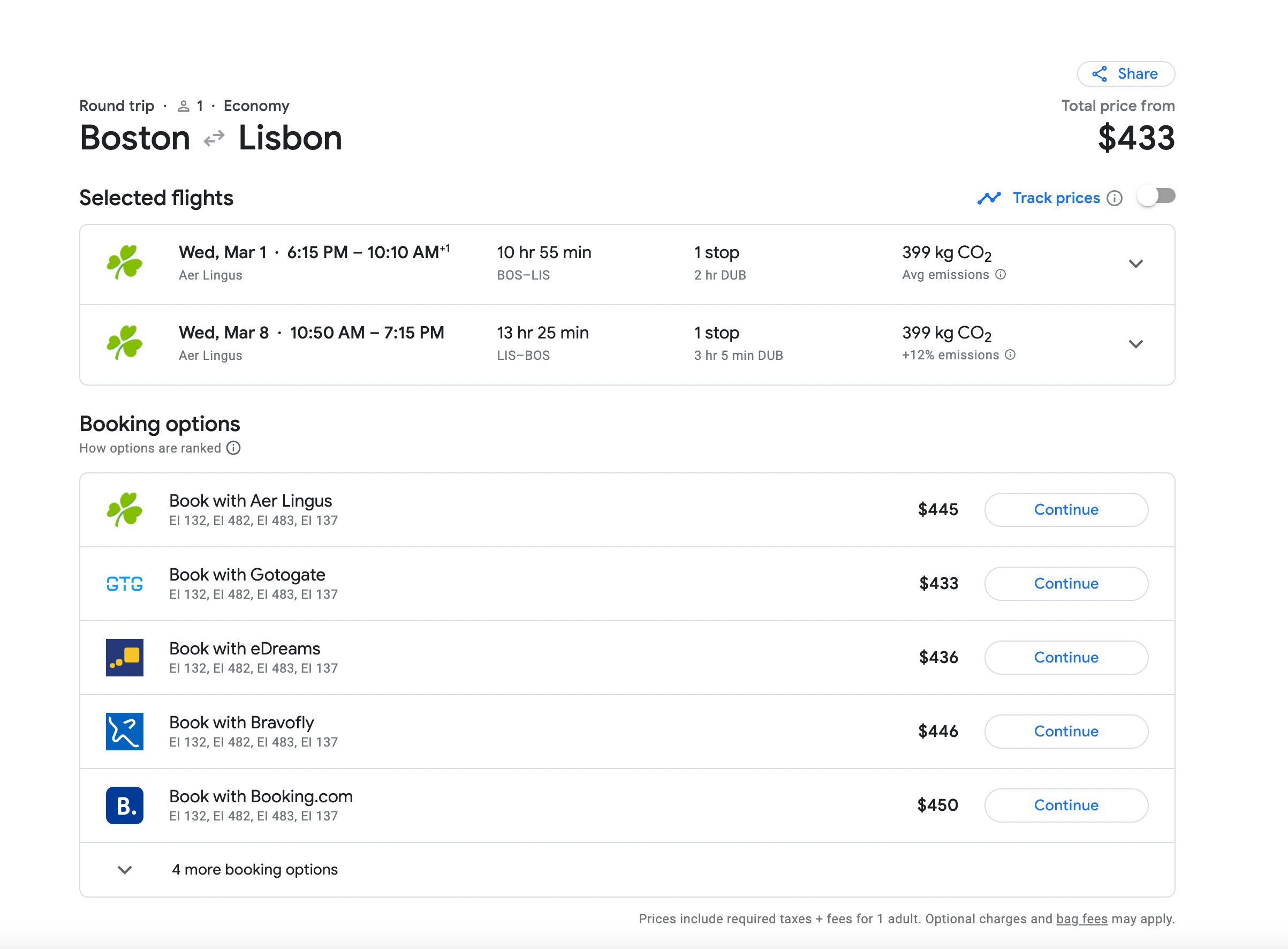The width and height of the screenshot is (1288, 949).
Task: Expand the Mar 1 outbound flight details
Action: point(1135,264)
